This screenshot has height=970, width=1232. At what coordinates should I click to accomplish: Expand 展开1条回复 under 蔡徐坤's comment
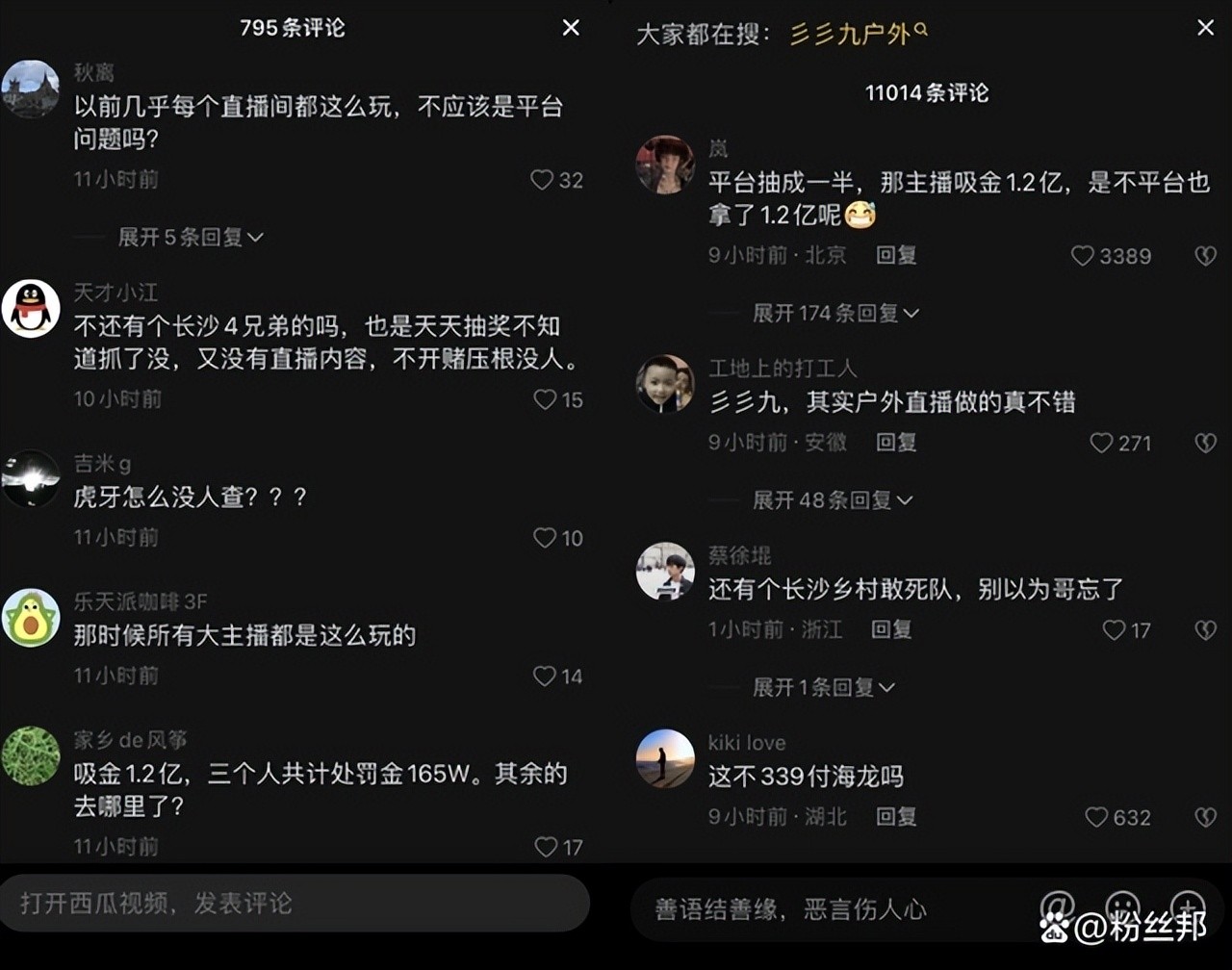tap(824, 687)
